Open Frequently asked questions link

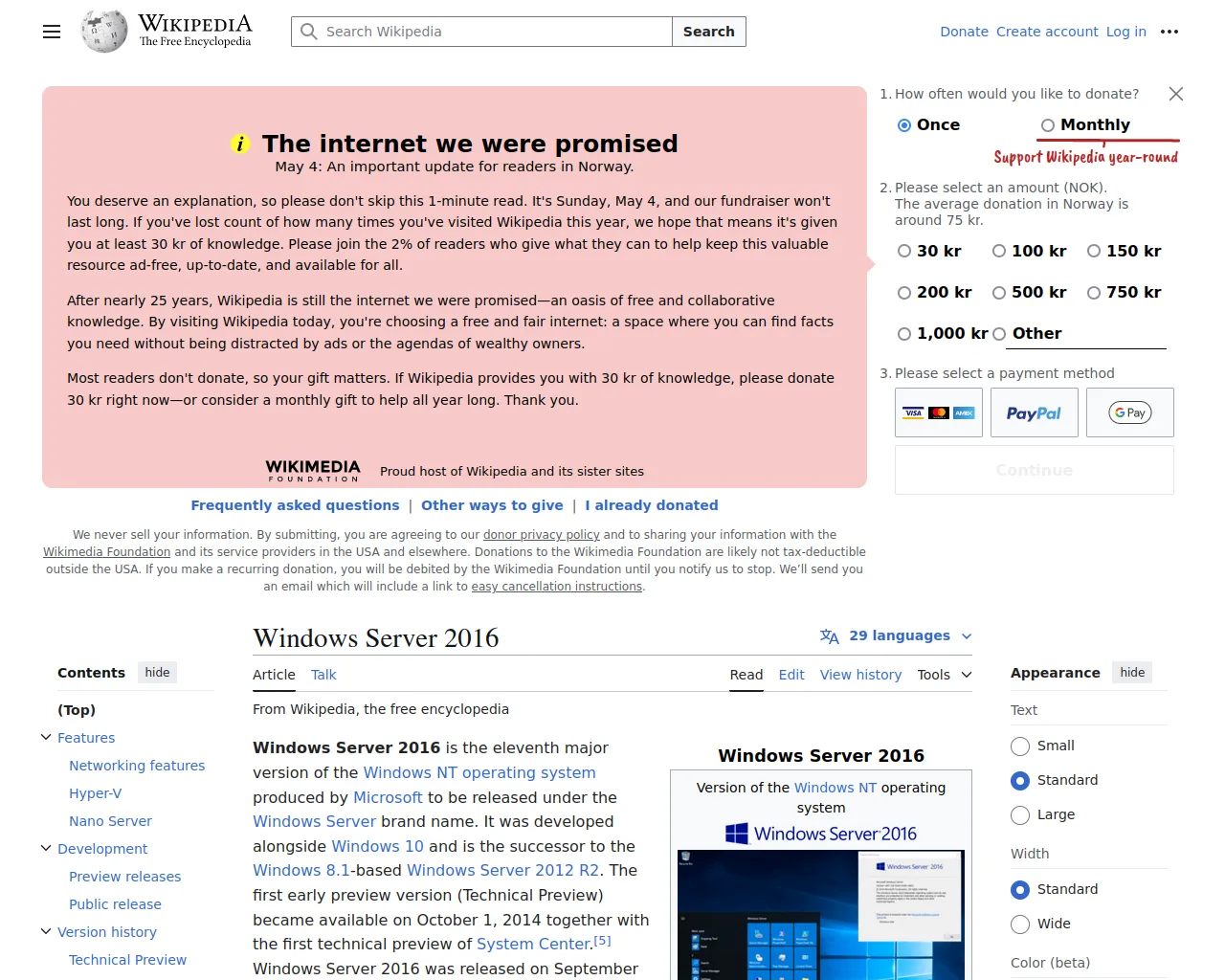(295, 505)
